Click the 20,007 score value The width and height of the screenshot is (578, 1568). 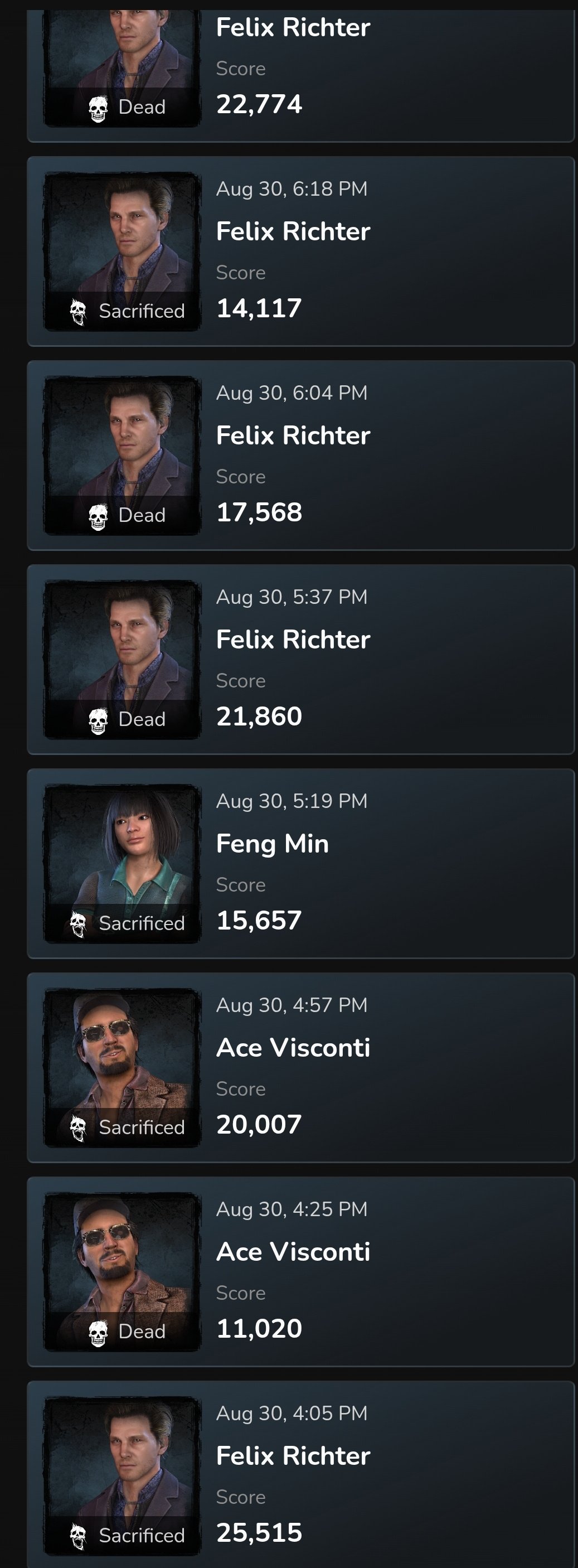point(259,1124)
